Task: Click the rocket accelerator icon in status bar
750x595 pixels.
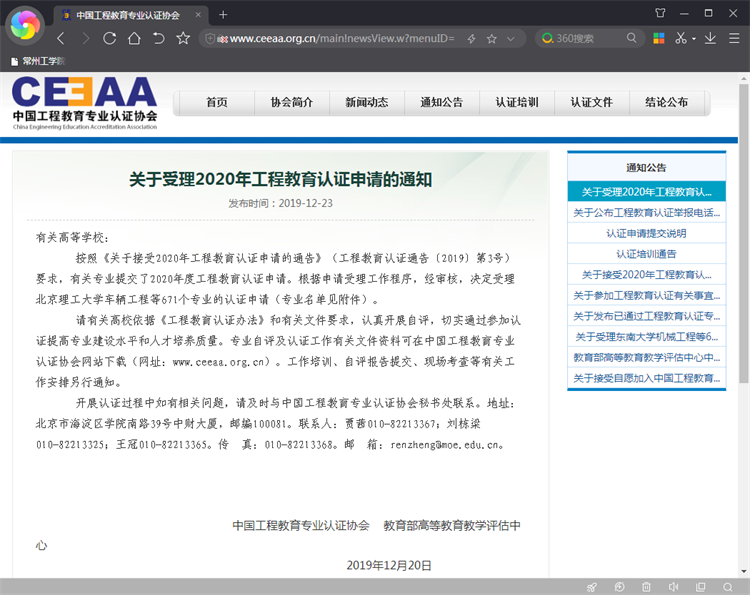Action: [593, 587]
